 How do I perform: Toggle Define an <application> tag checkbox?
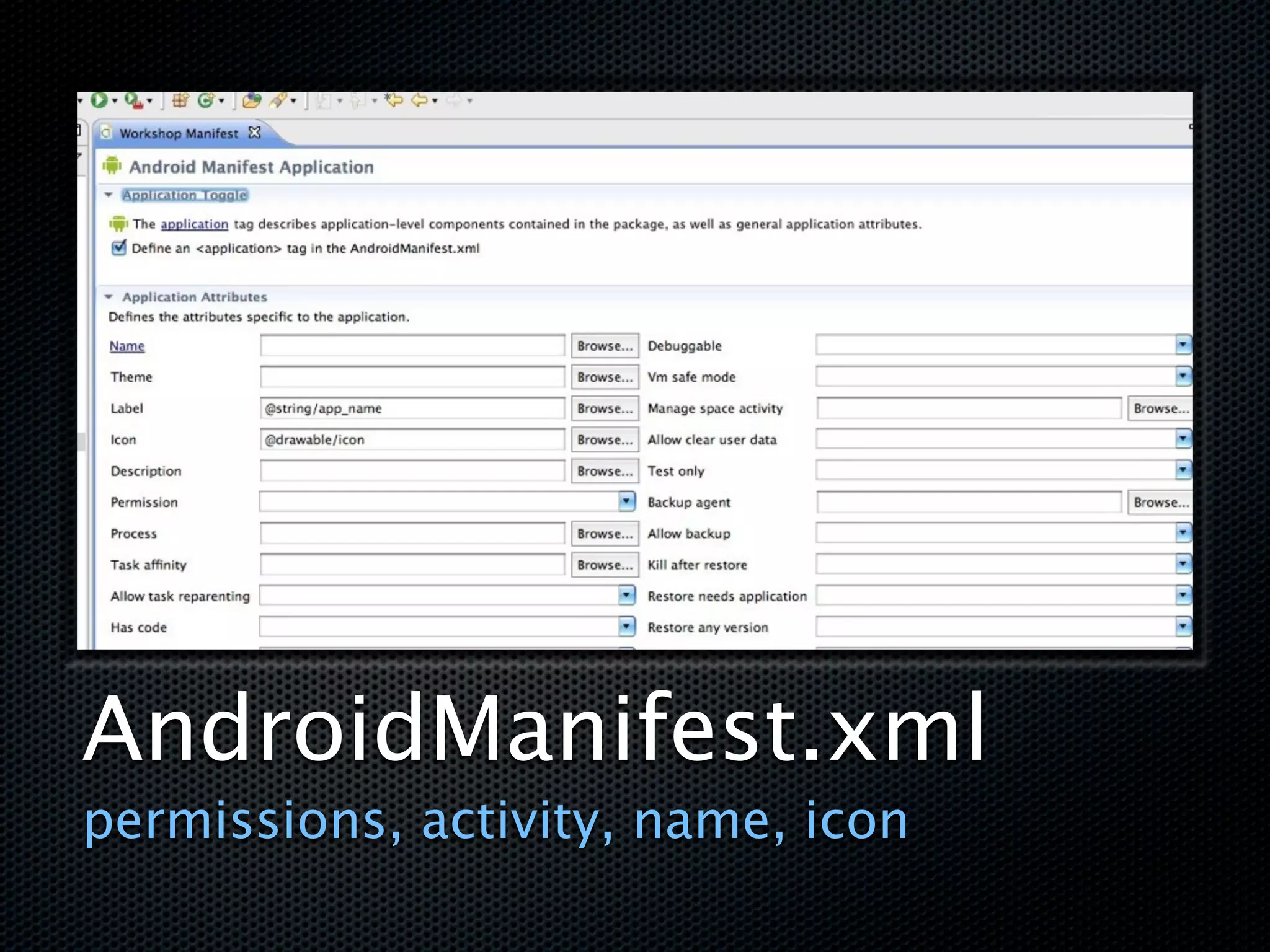[x=118, y=248]
